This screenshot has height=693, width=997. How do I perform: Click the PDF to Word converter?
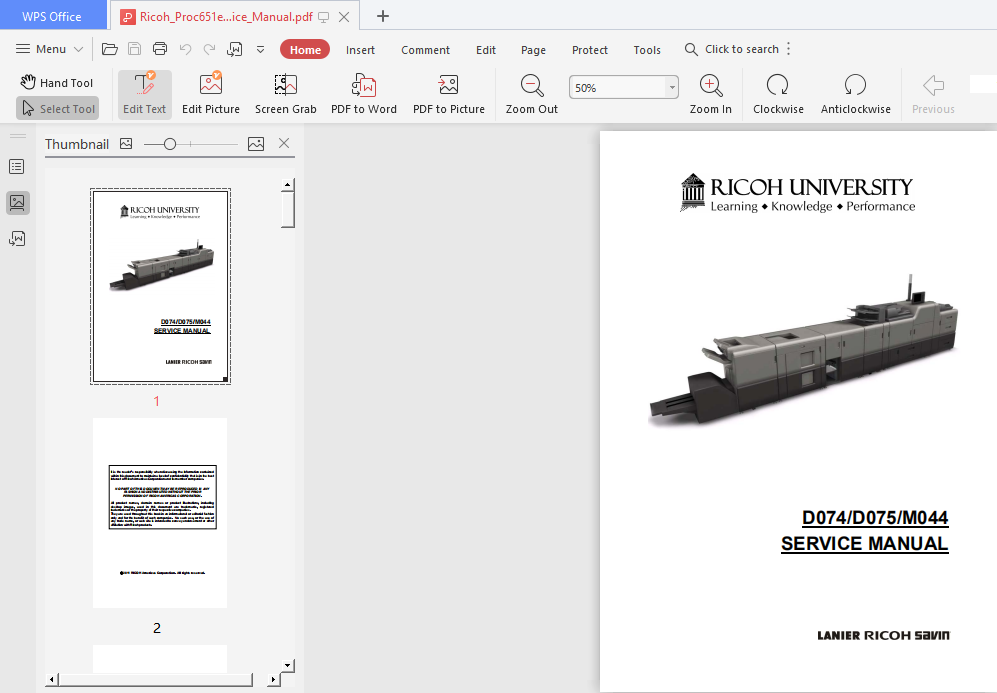[x=364, y=94]
